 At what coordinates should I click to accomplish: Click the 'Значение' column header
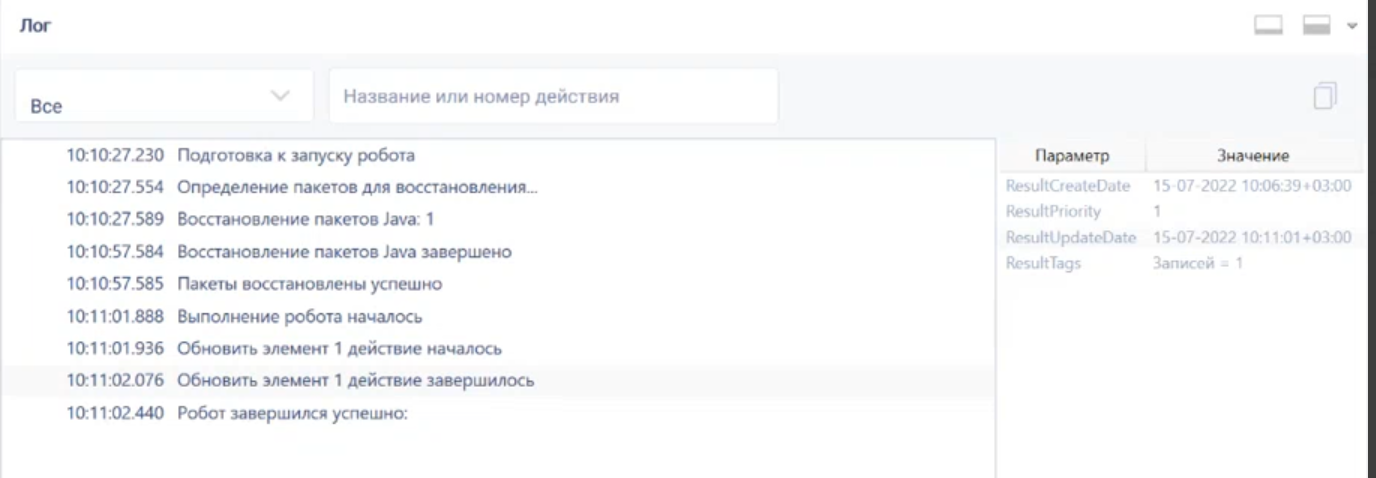click(x=1253, y=156)
